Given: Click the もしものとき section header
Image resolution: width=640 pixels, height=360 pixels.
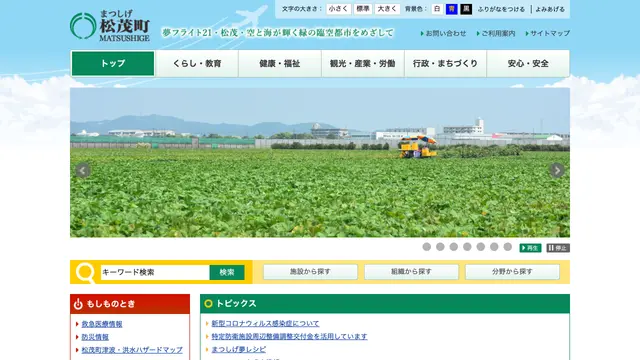Looking at the screenshot, I should [x=130, y=304].
